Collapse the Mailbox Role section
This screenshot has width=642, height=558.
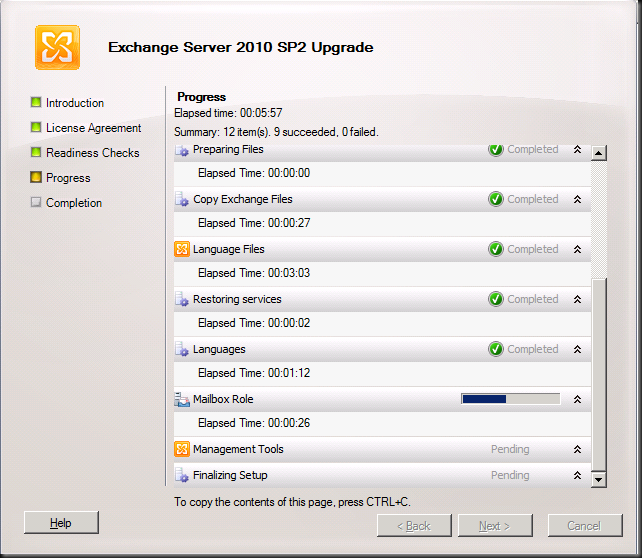coord(577,399)
